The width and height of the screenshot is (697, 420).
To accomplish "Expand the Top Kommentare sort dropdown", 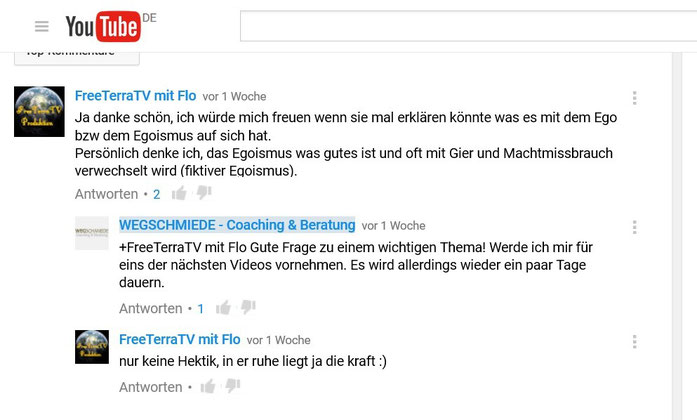I will click(77, 58).
